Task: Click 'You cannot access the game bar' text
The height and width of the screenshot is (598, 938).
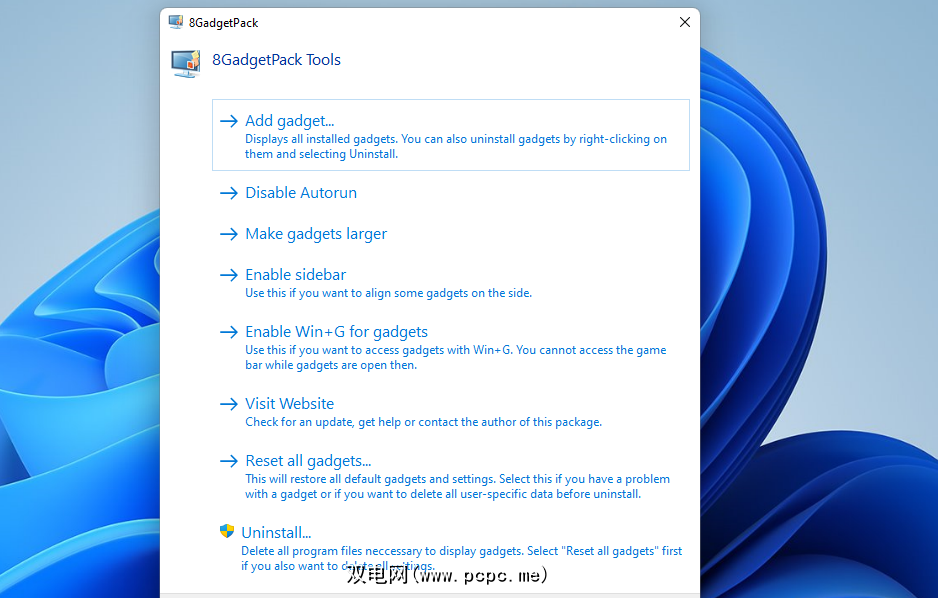Action: coord(456,357)
